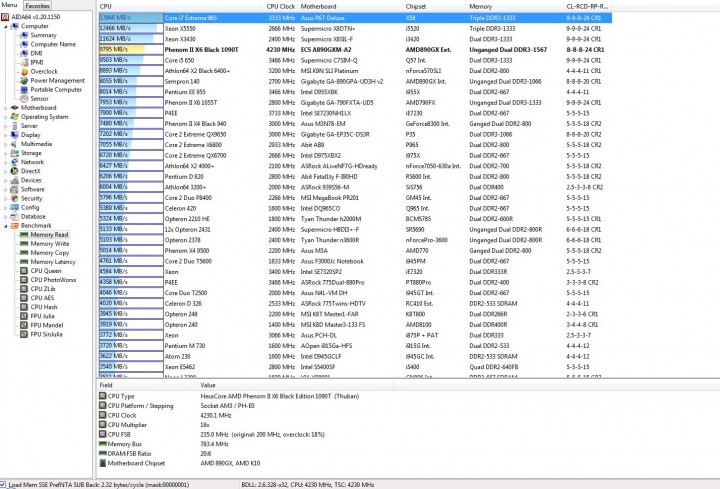Screen dimensions: 720x489
Task: Click the Value column header in details
Action: click(296, 385)
